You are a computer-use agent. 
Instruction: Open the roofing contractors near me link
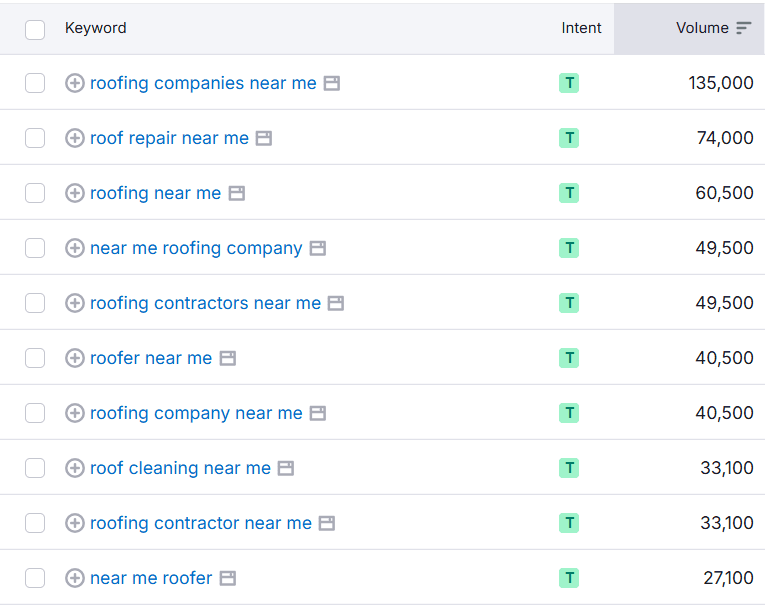click(205, 304)
